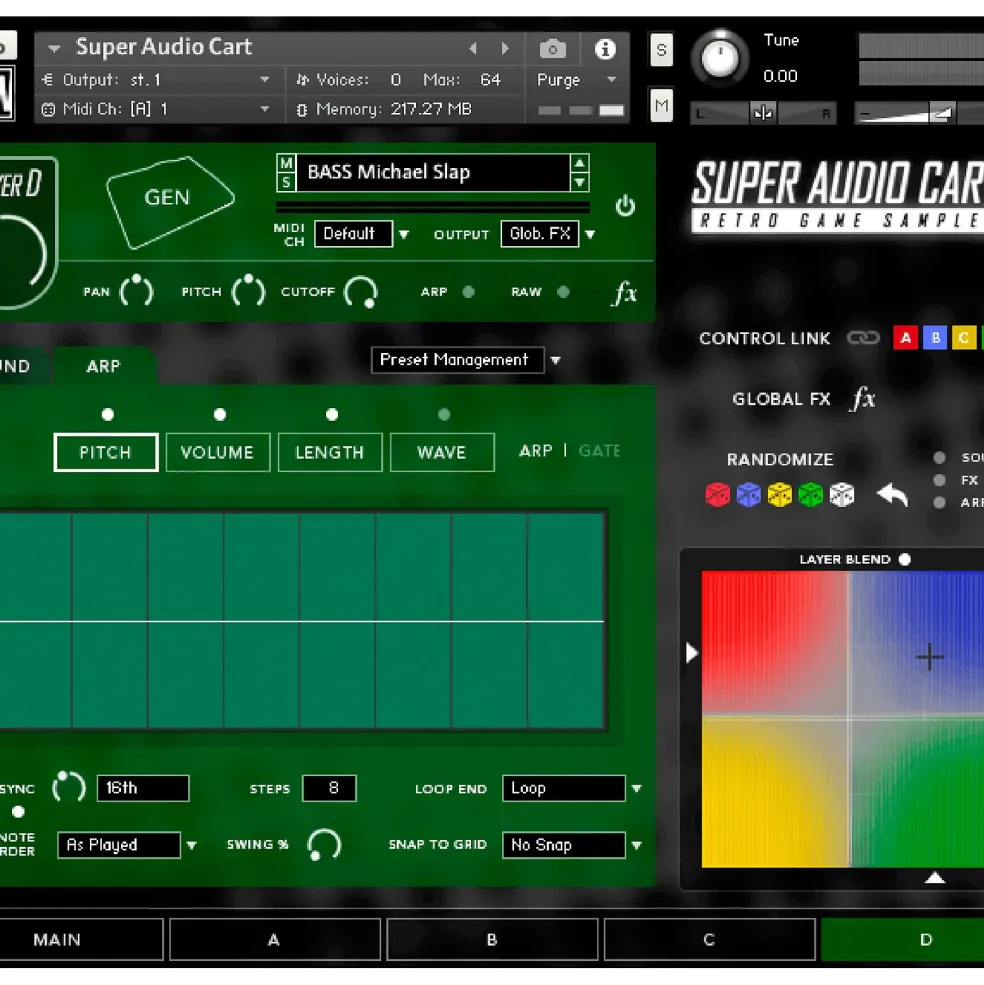Screen dimensions: 984x985
Task: Expand the instrument header arrow
Action: pyautogui.click(x=54, y=48)
